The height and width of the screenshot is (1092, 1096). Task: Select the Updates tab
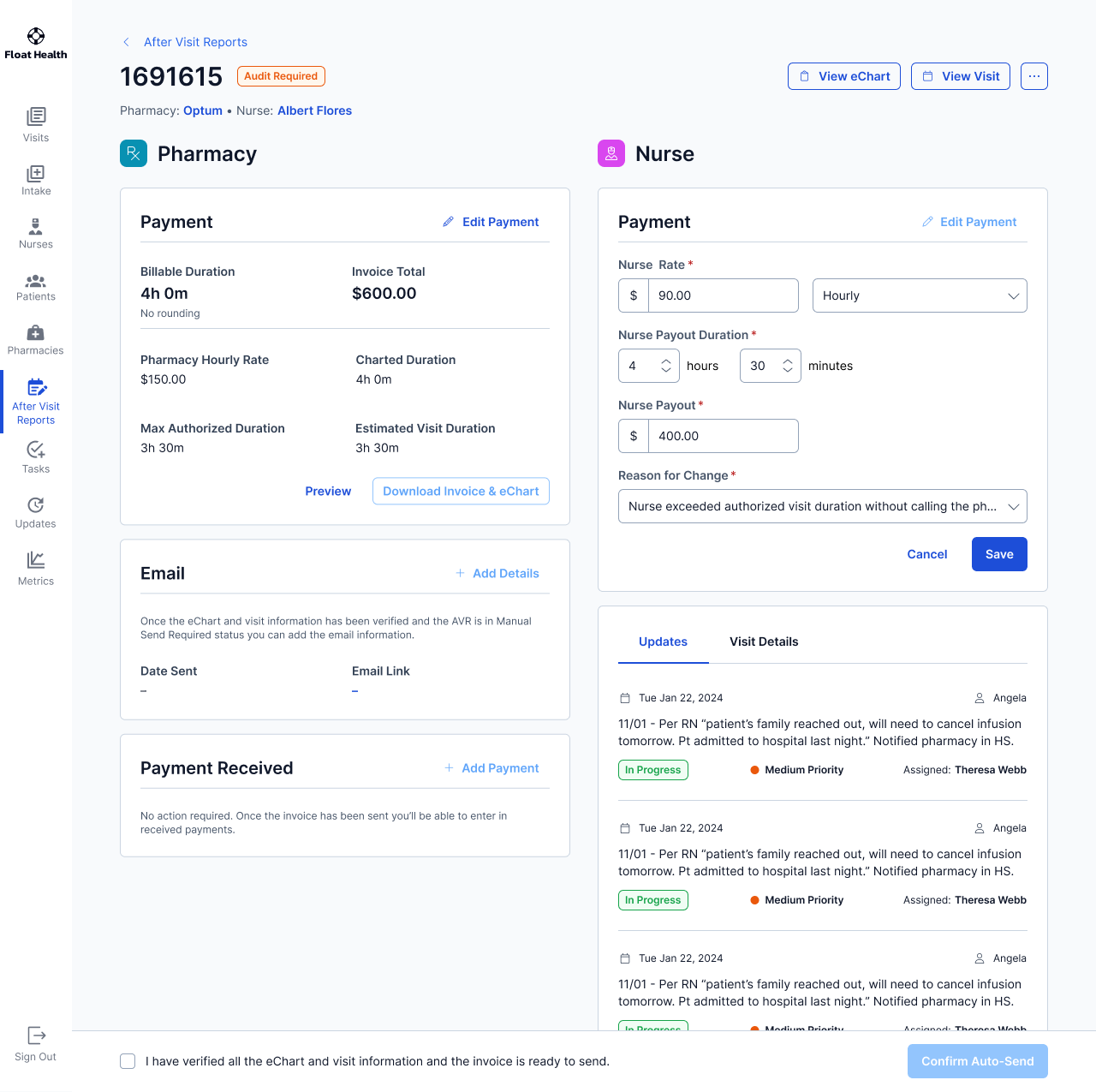(663, 641)
